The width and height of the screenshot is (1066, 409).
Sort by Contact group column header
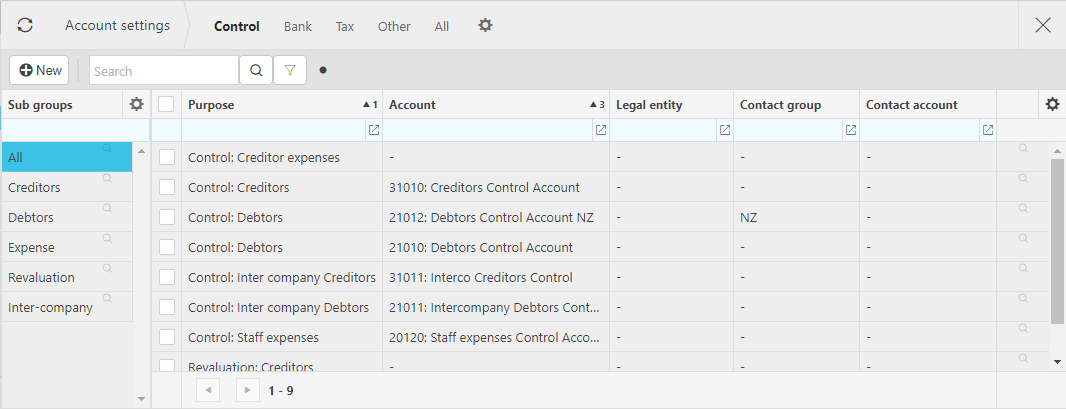coord(797,105)
